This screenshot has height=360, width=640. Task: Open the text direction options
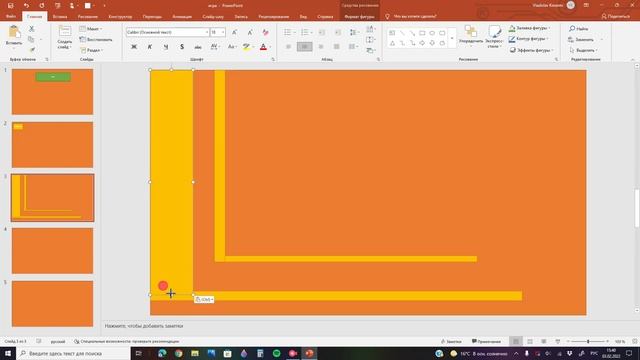370,29
